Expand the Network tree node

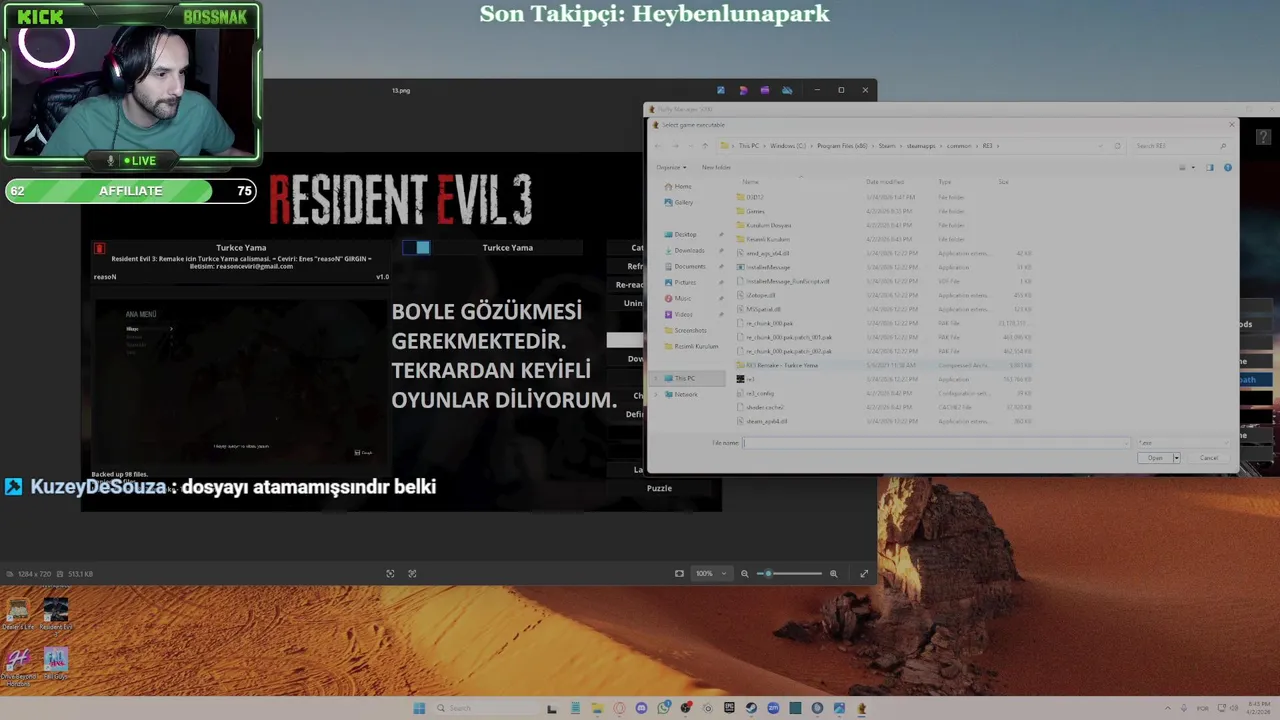(656, 394)
